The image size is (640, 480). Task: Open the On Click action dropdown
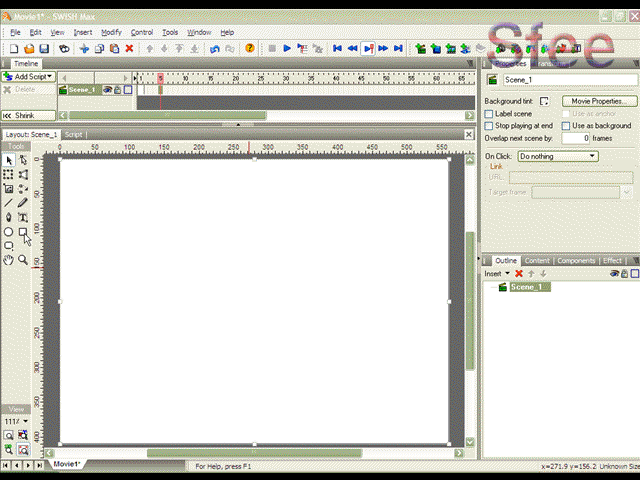click(557, 156)
